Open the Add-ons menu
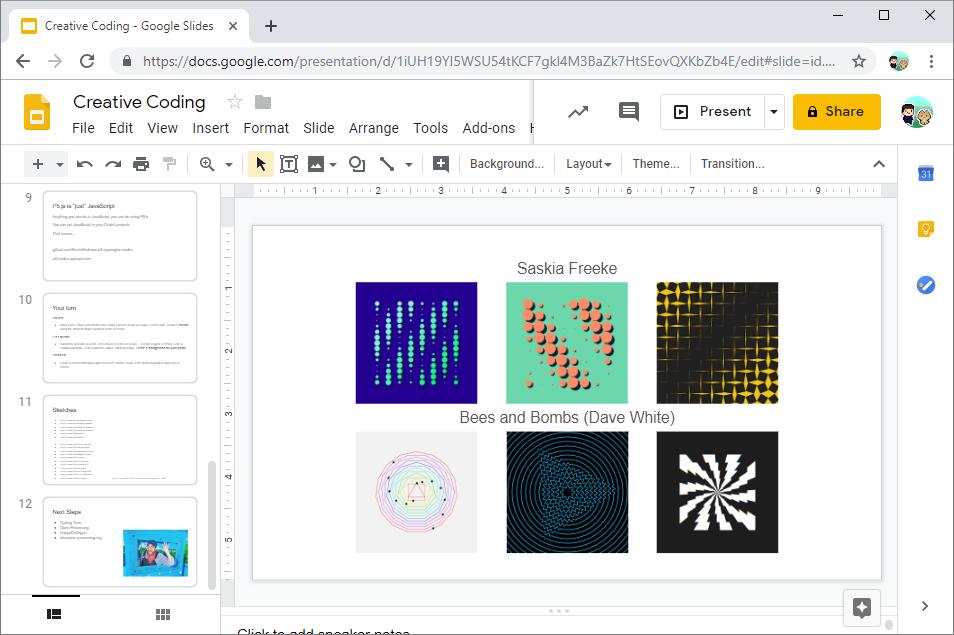This screenshot has height=635, width=954. (489, 128)
